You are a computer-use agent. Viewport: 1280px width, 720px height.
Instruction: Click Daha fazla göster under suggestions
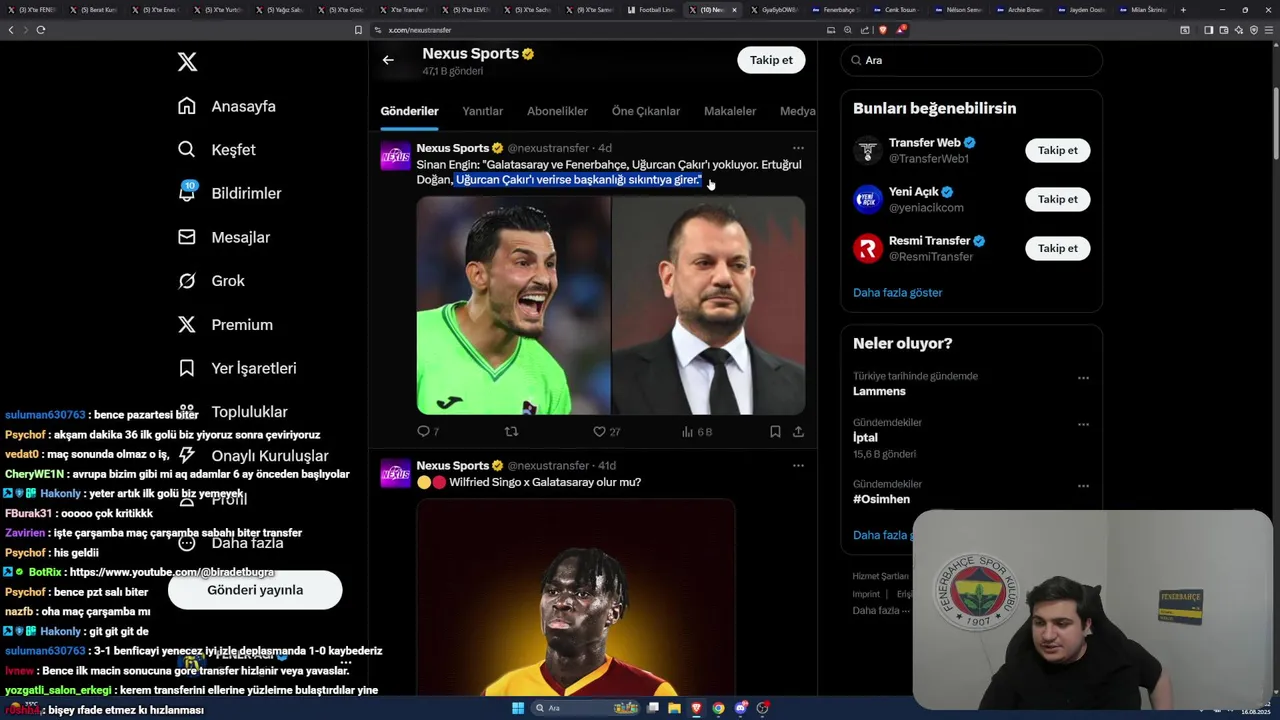(897, 293)
